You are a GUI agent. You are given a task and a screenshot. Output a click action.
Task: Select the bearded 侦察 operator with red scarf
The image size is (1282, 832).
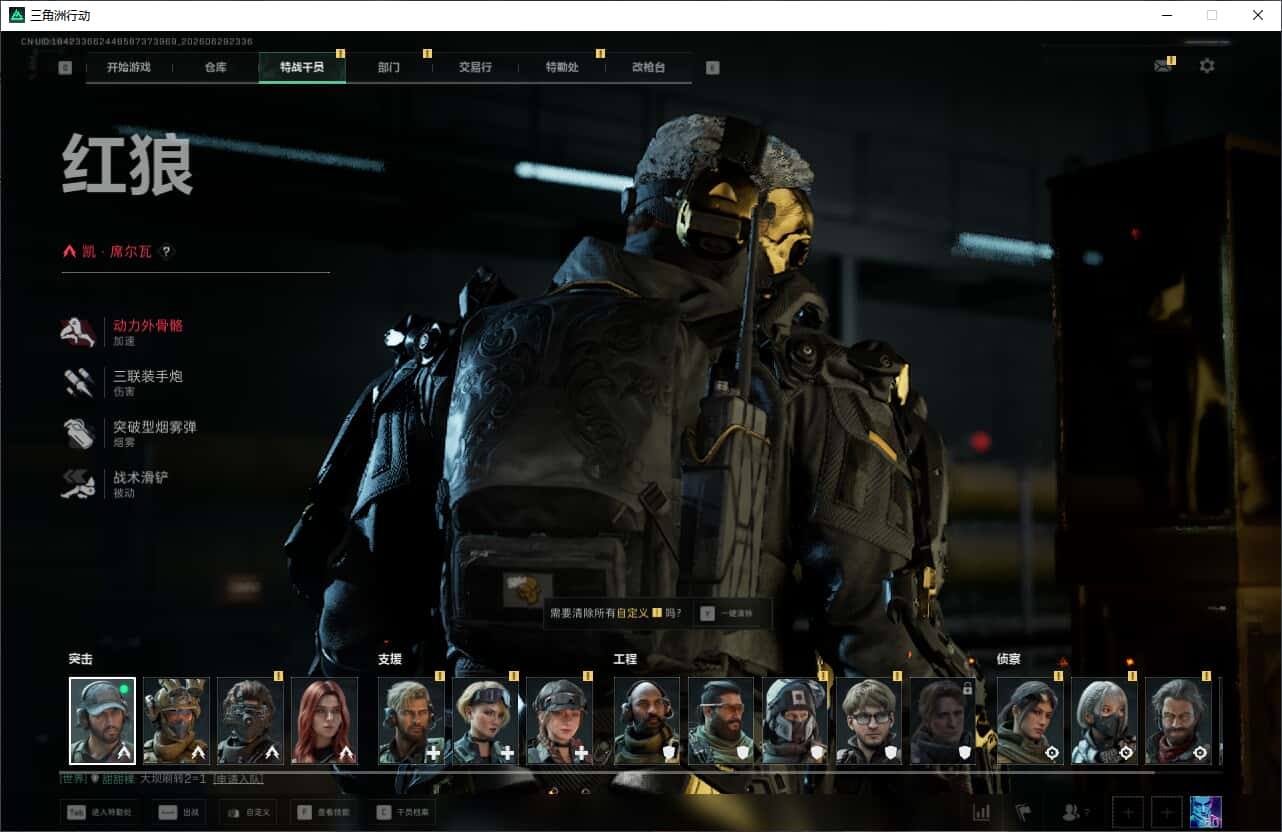point(1178,721)
